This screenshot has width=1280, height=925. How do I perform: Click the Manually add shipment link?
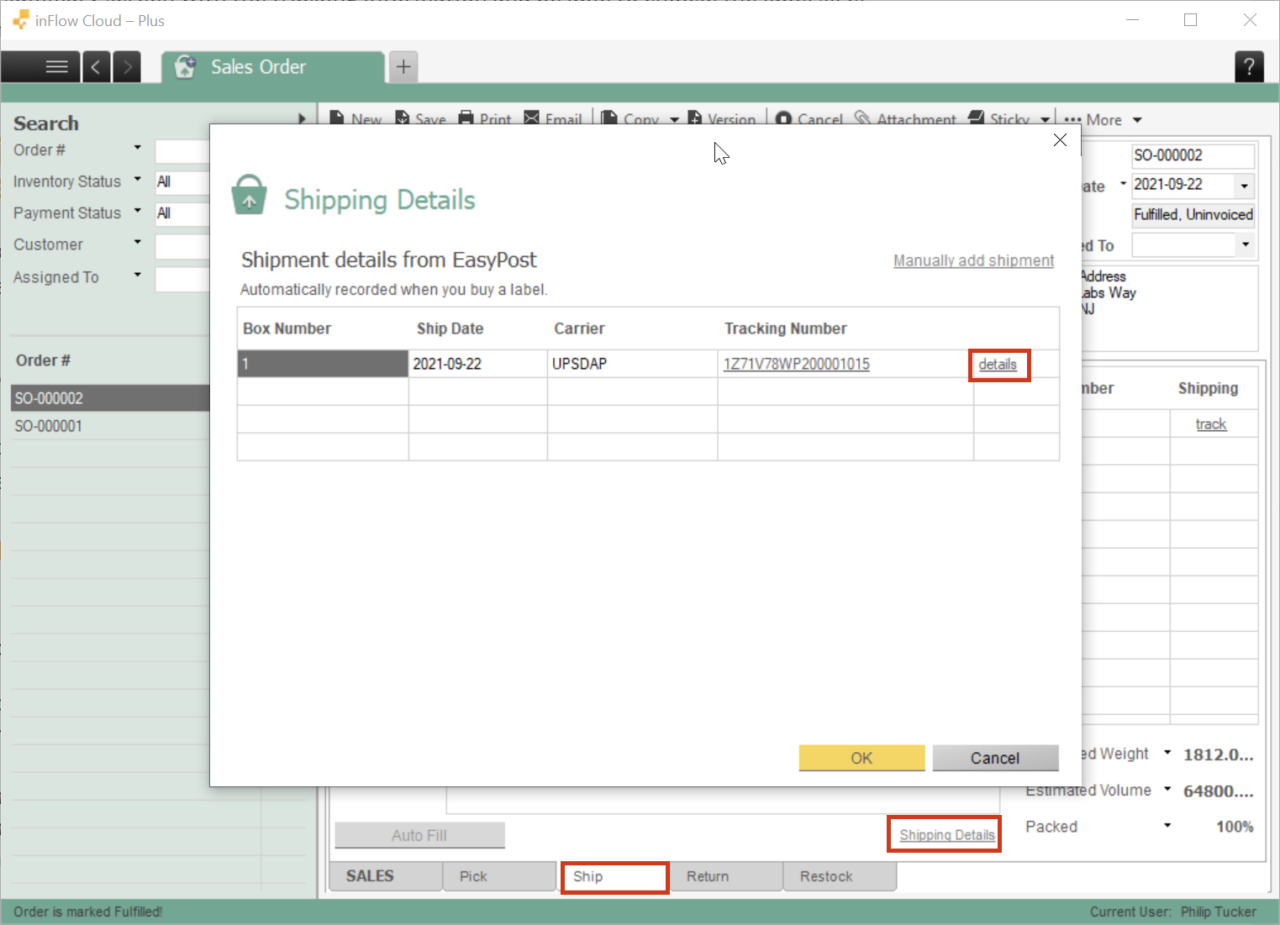point(973,260)
